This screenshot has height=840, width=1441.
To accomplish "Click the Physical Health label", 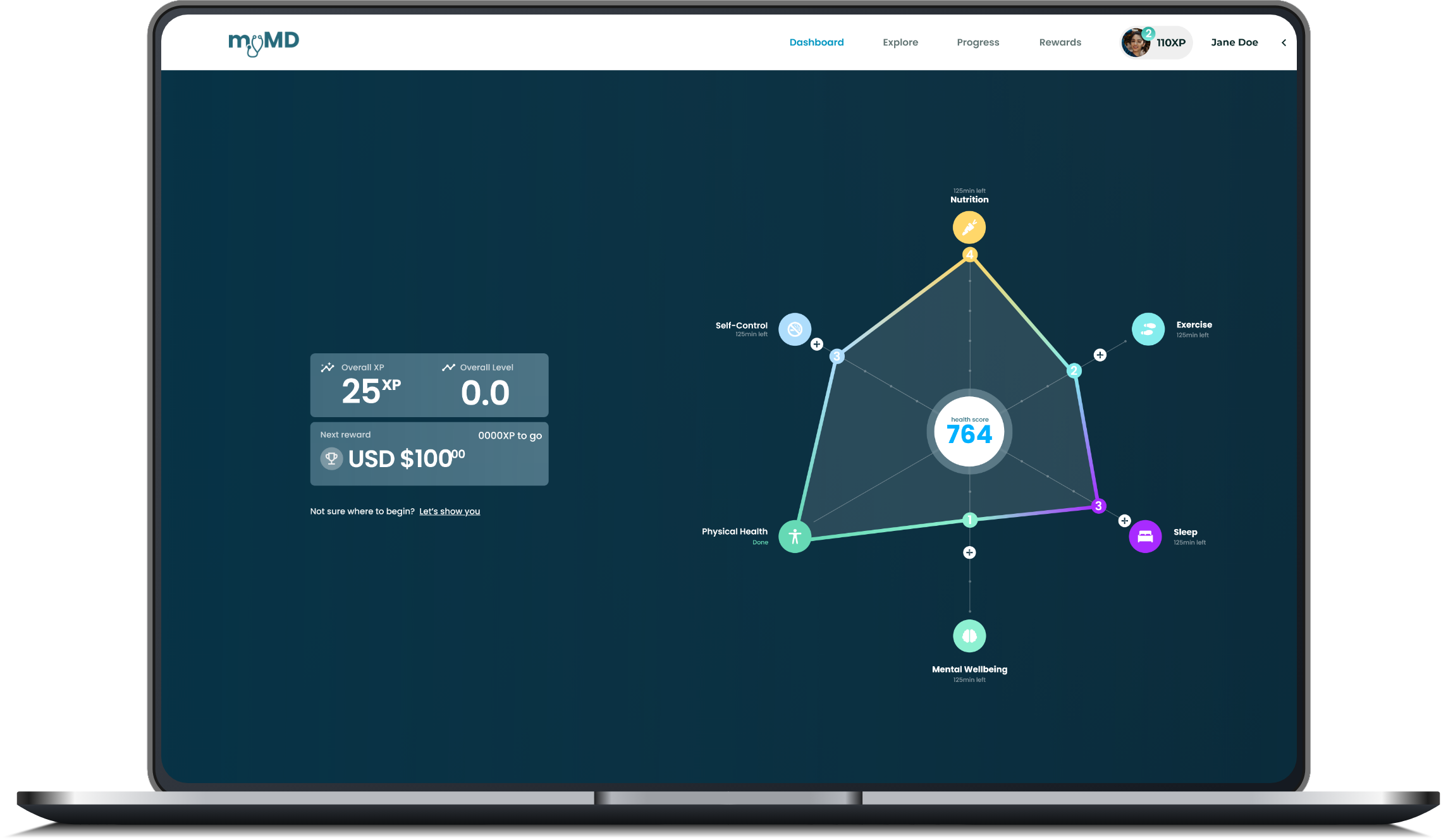I will click(x=734, y=532).
